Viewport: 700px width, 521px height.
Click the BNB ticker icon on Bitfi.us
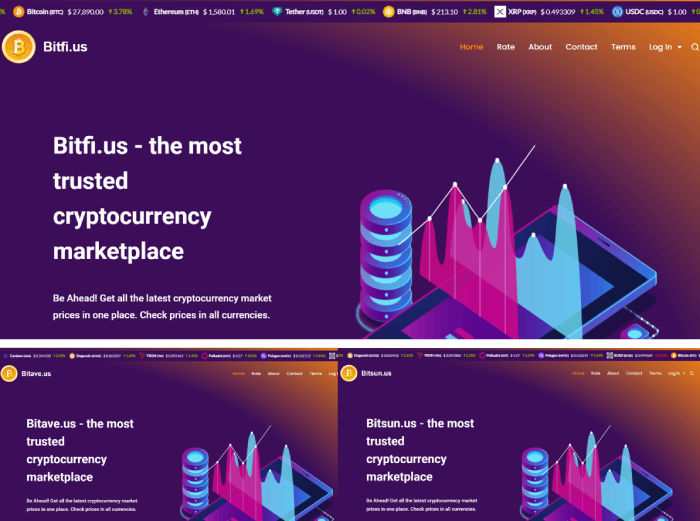point(389,12)
